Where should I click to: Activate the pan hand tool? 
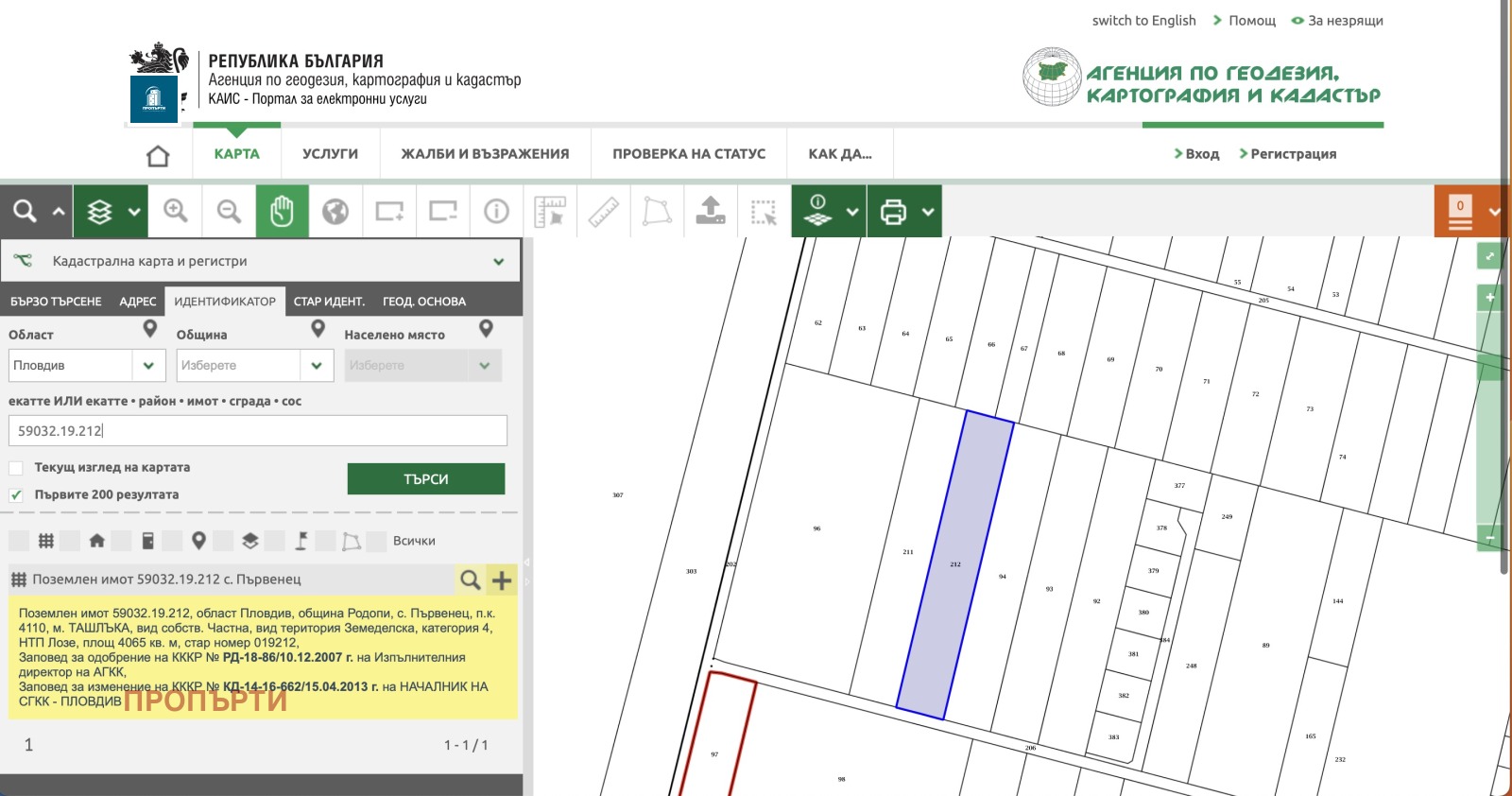click(x=282, y=211)
